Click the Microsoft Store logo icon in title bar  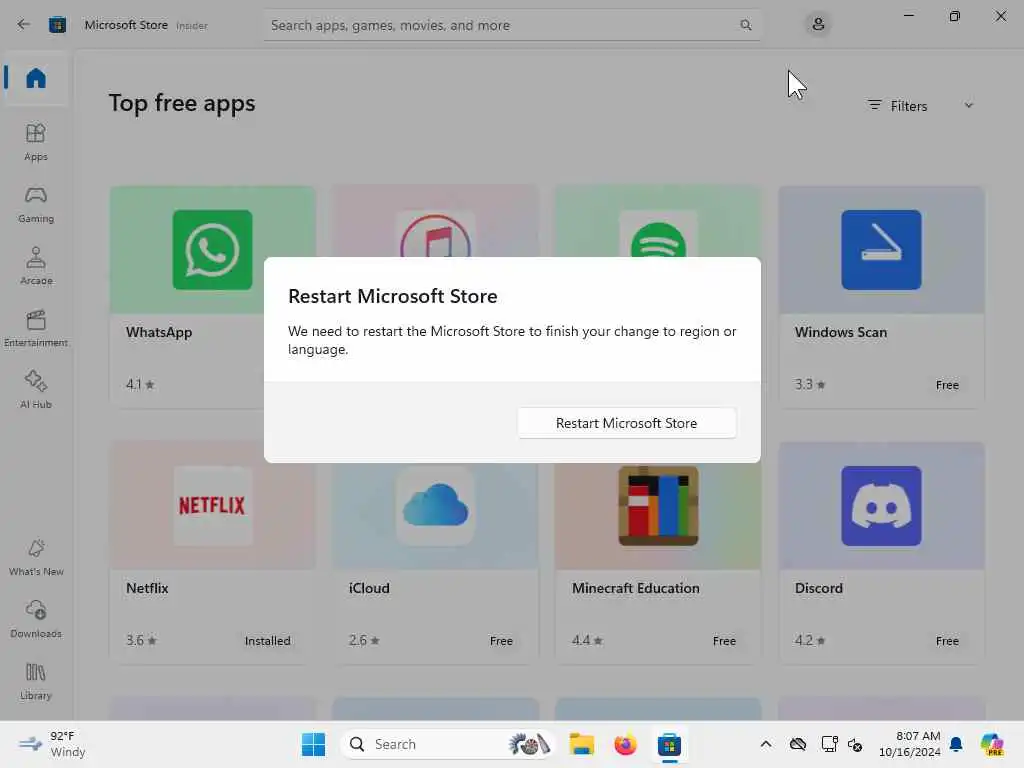pos(57,25)
